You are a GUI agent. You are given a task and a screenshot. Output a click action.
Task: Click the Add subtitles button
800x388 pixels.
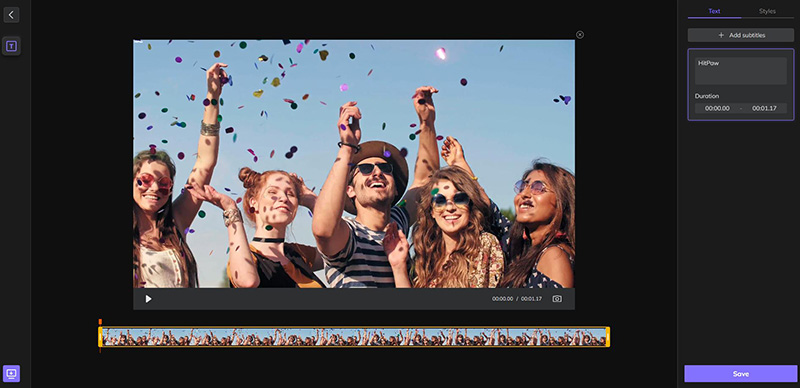point(741,35)
